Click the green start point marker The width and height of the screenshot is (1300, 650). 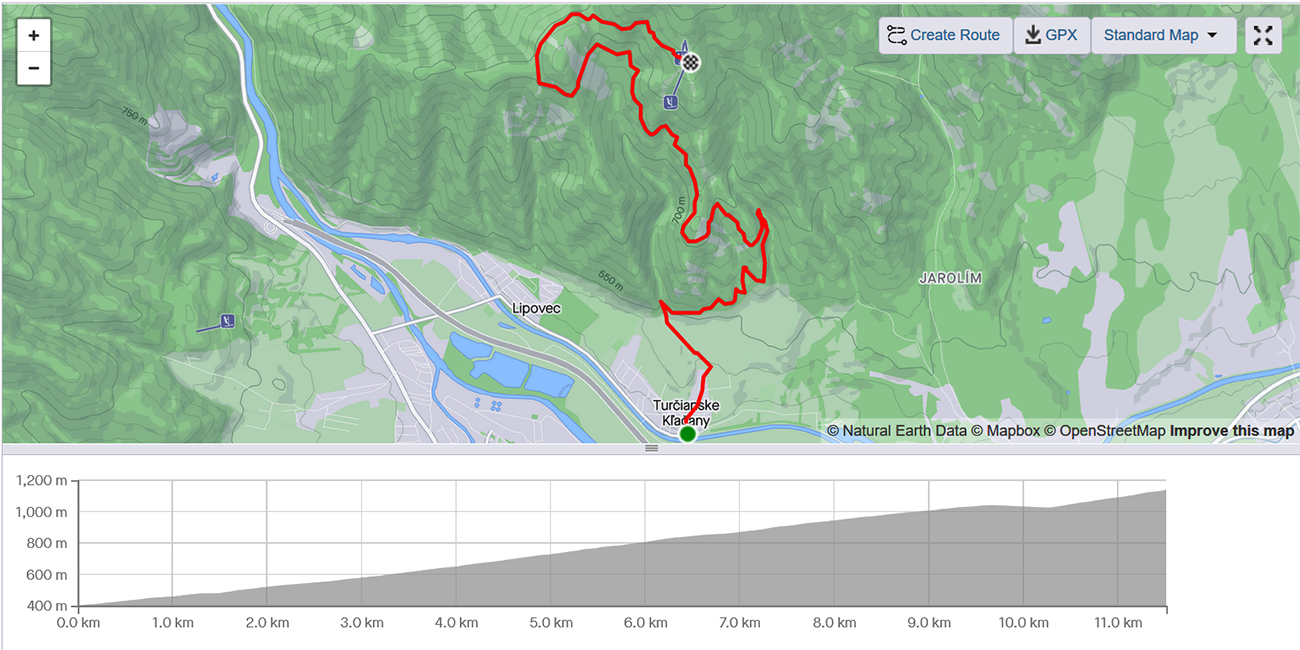tap(688, 434)
